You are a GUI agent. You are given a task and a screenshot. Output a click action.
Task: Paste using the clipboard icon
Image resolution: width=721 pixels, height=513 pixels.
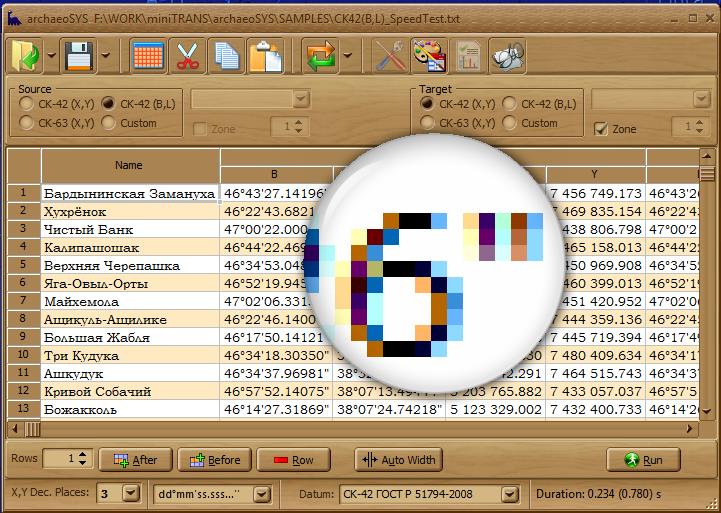[x=265, y=55]
